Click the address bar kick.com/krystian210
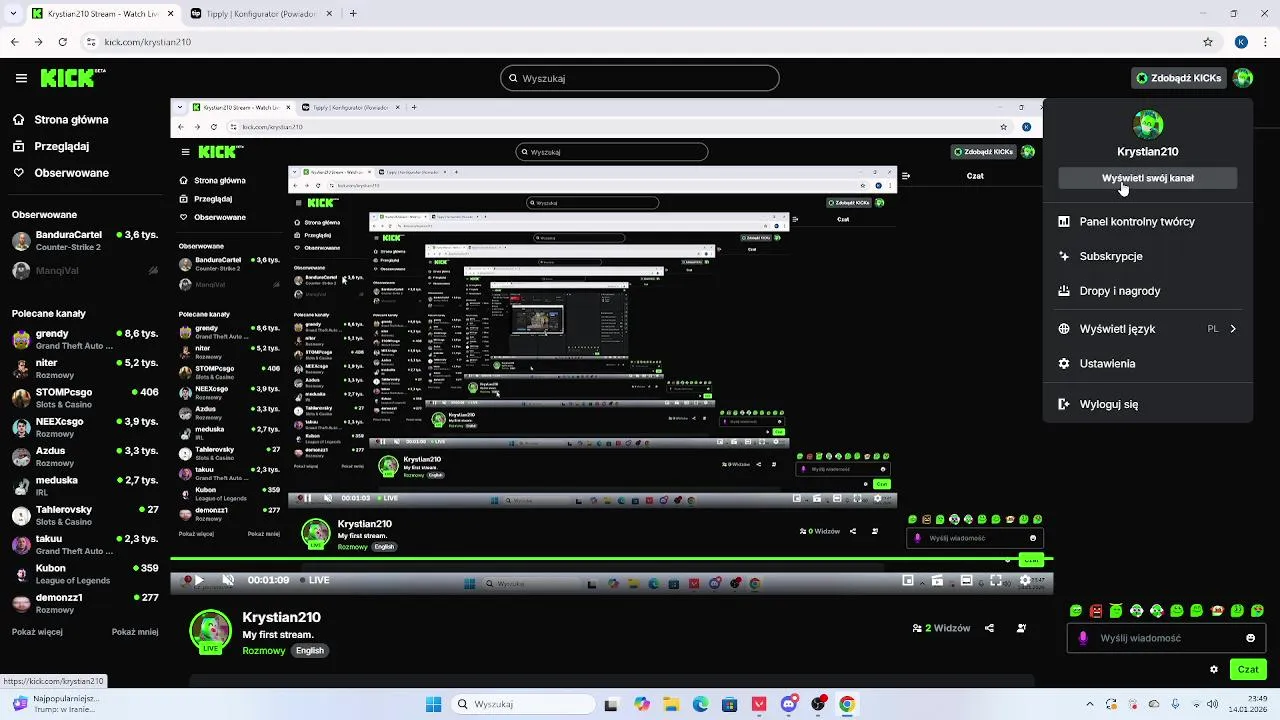 point(147,42)
